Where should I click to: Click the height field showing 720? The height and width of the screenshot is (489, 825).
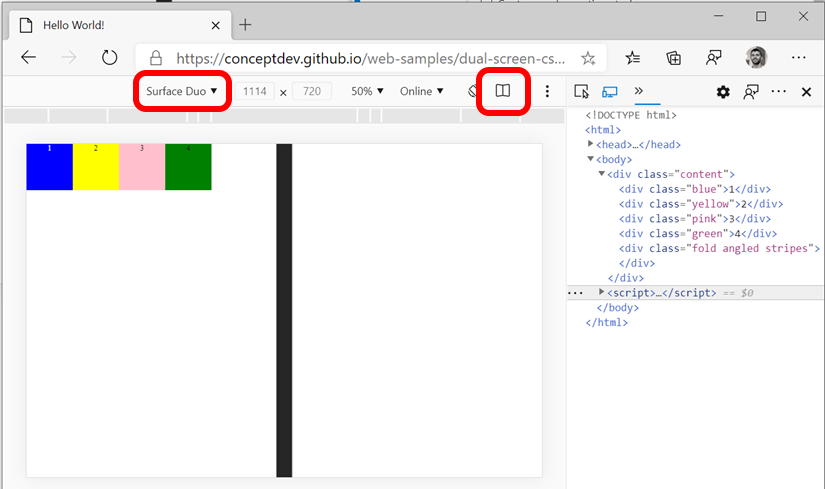(311, 91)
